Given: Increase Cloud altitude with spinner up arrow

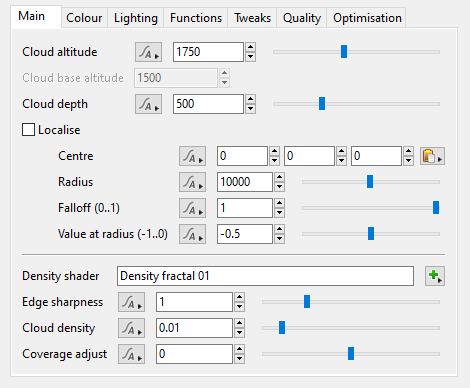Looking at the screenshot, I should [251, 47].
